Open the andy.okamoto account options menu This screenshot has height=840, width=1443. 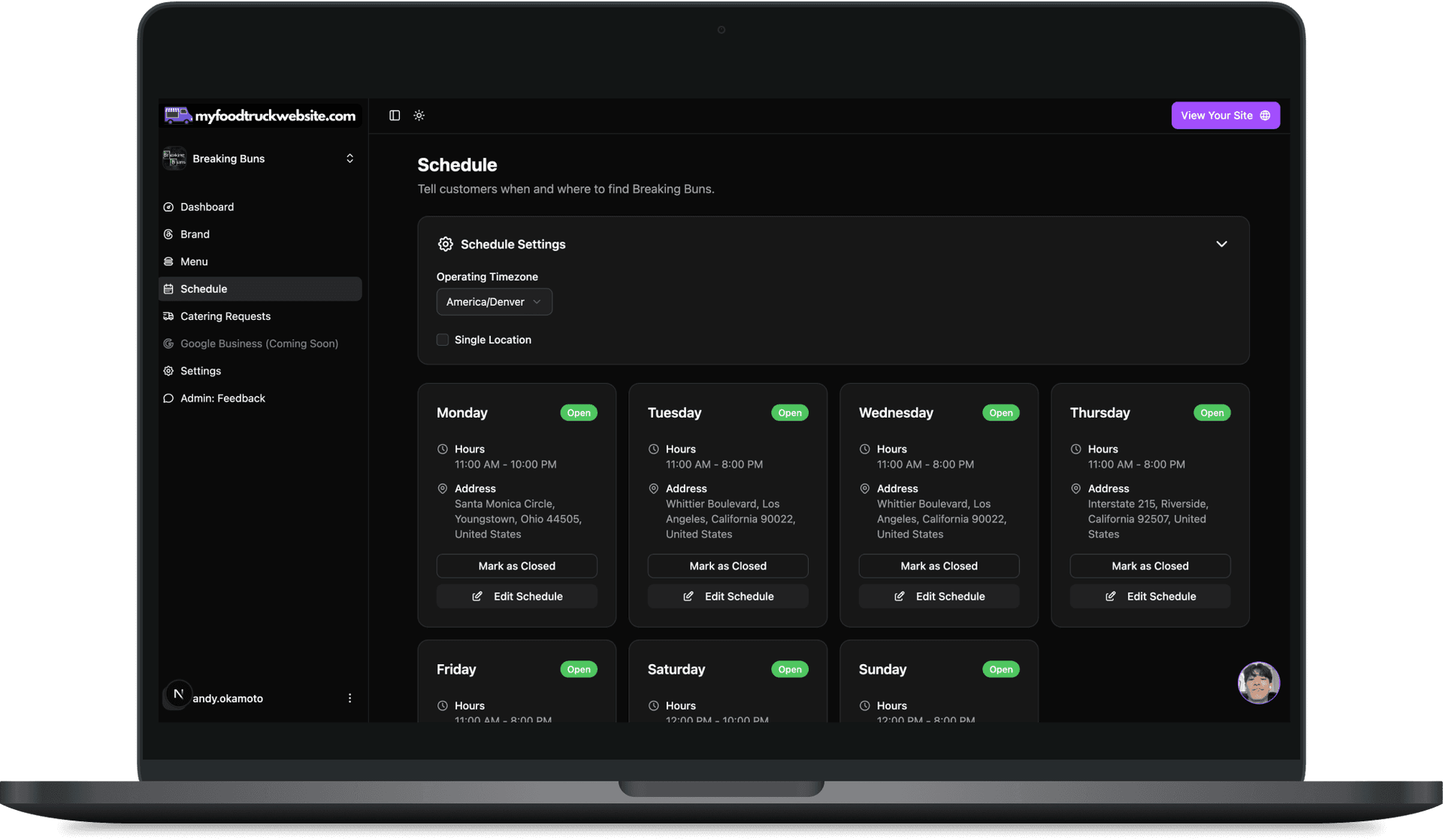click(349, 697)
